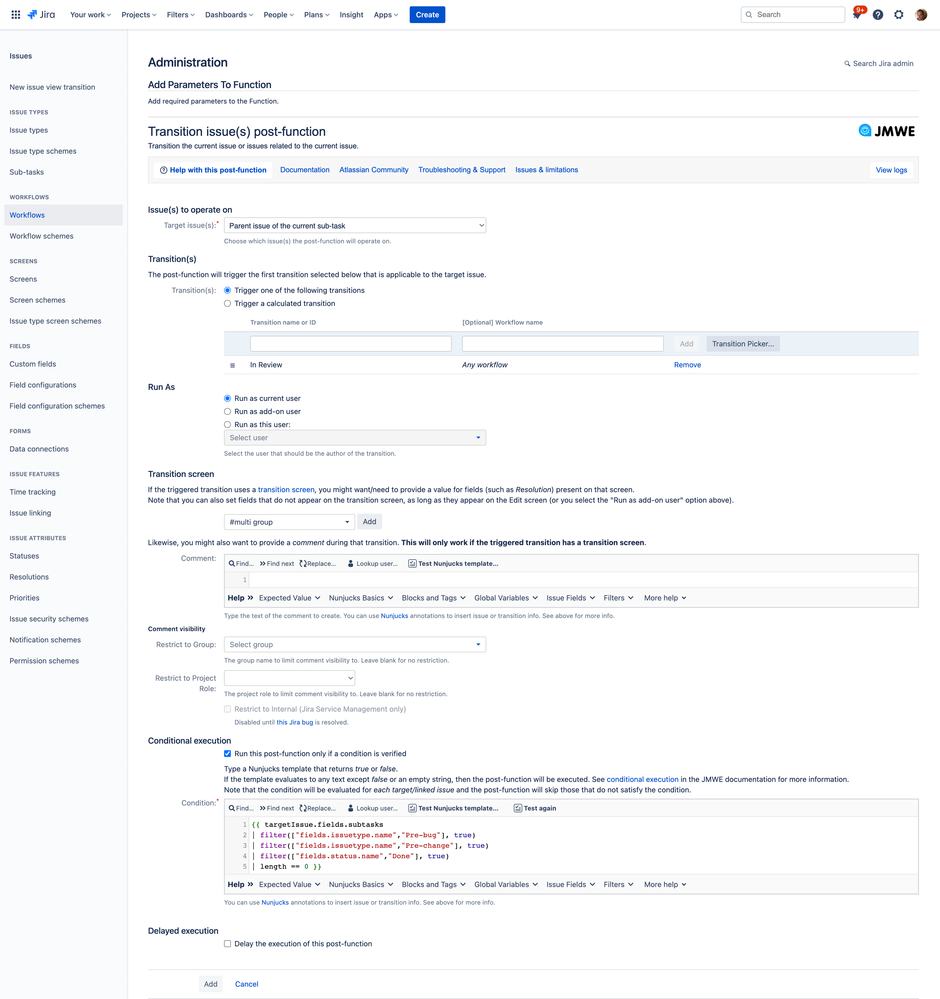Open the Projects menu
This screenshot has height=999, width=940.
pyautogui.click(x=138, y=15)
